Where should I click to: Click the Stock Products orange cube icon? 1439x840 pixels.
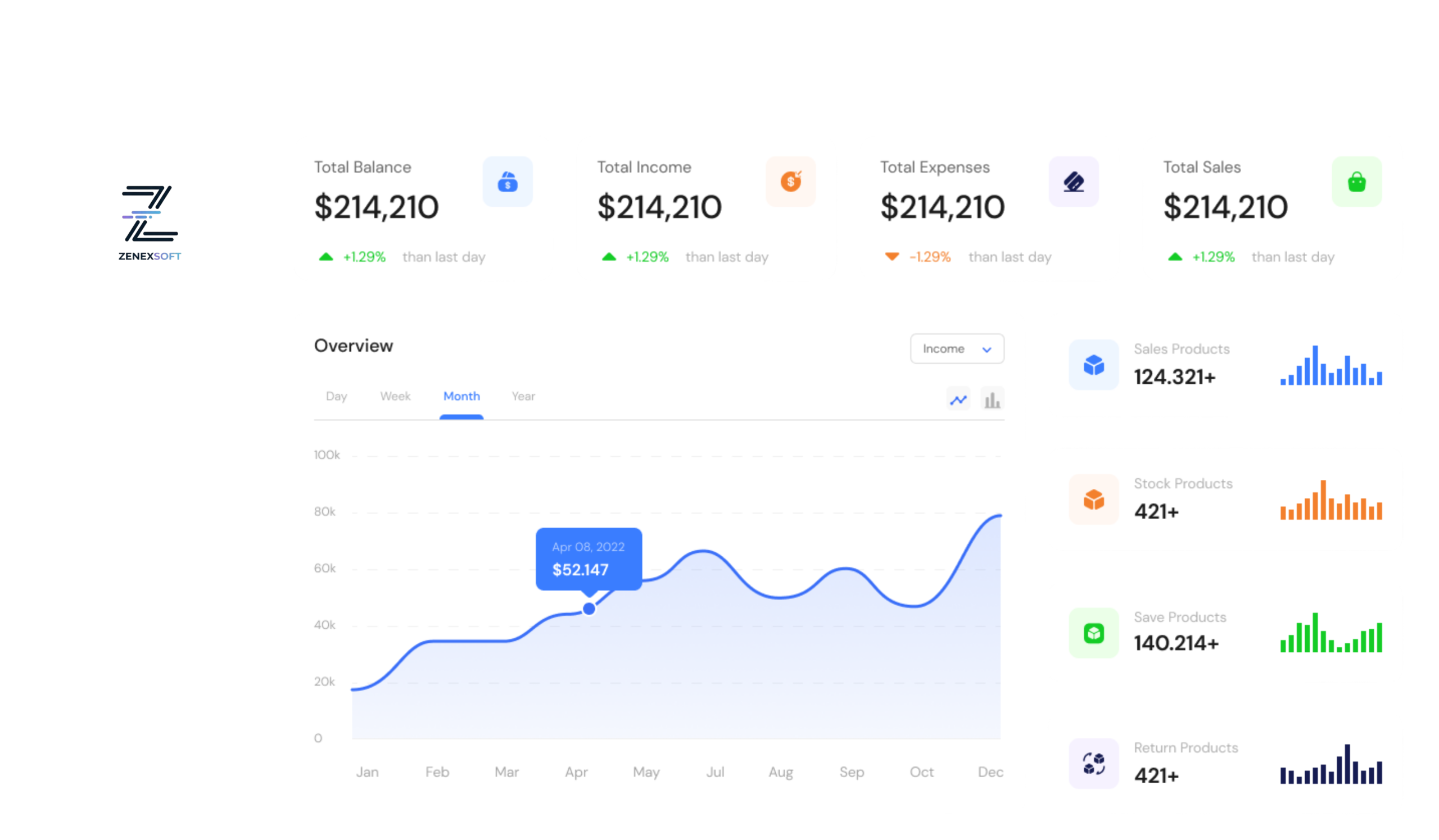1093,500
